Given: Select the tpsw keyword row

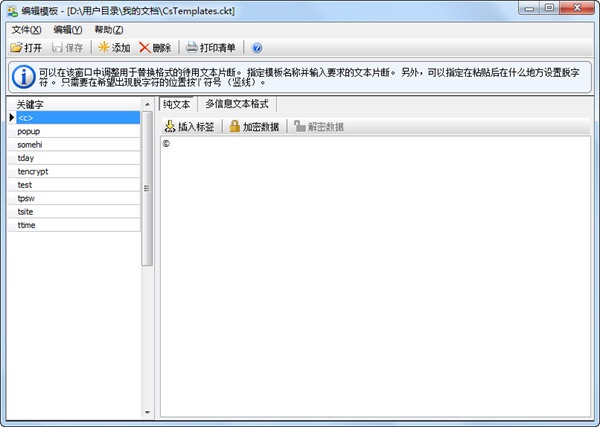Looking at the screenshot, I should 78,198.
